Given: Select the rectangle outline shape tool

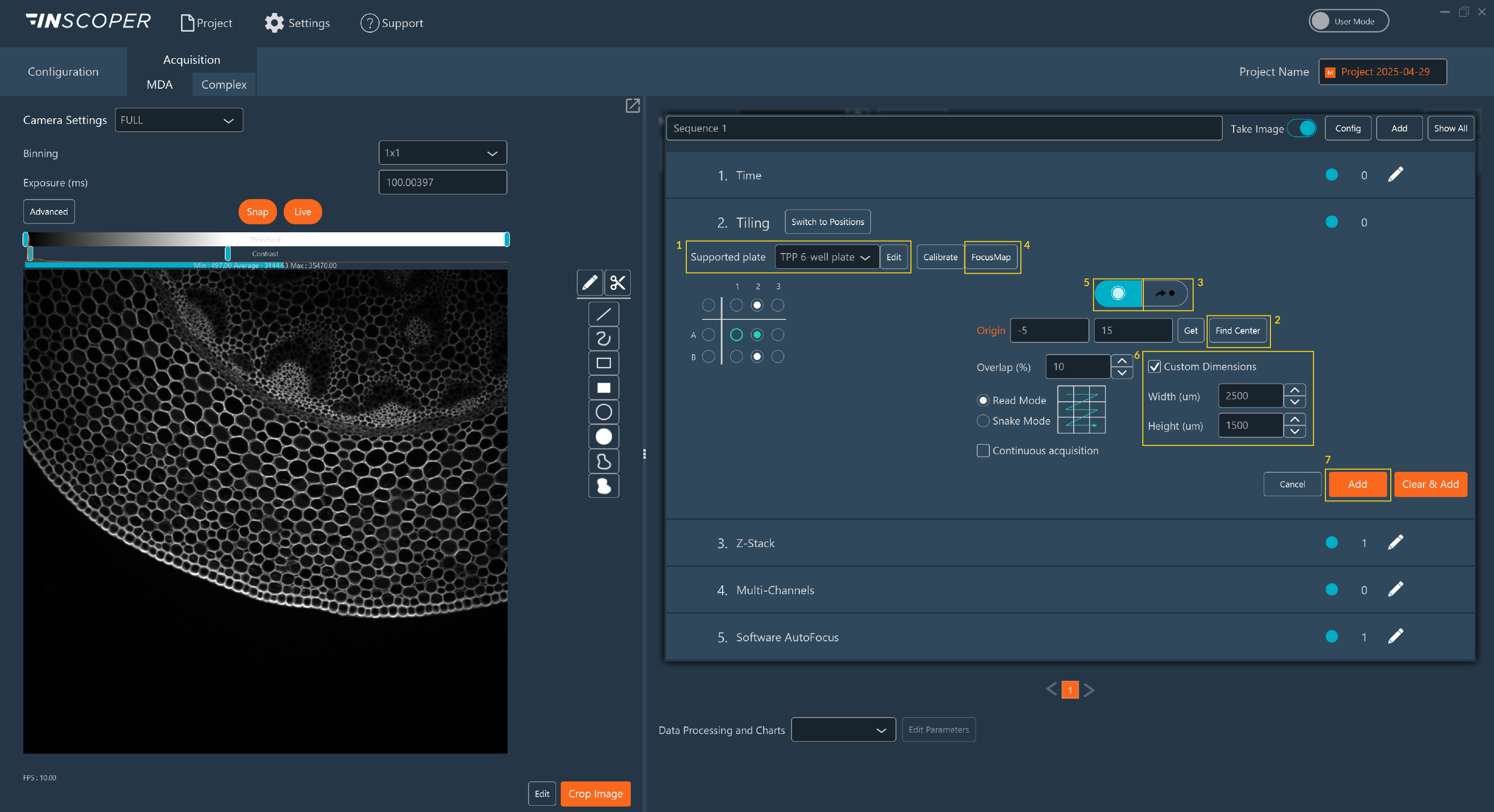Looking at the screenshot, I should point(604,363).
